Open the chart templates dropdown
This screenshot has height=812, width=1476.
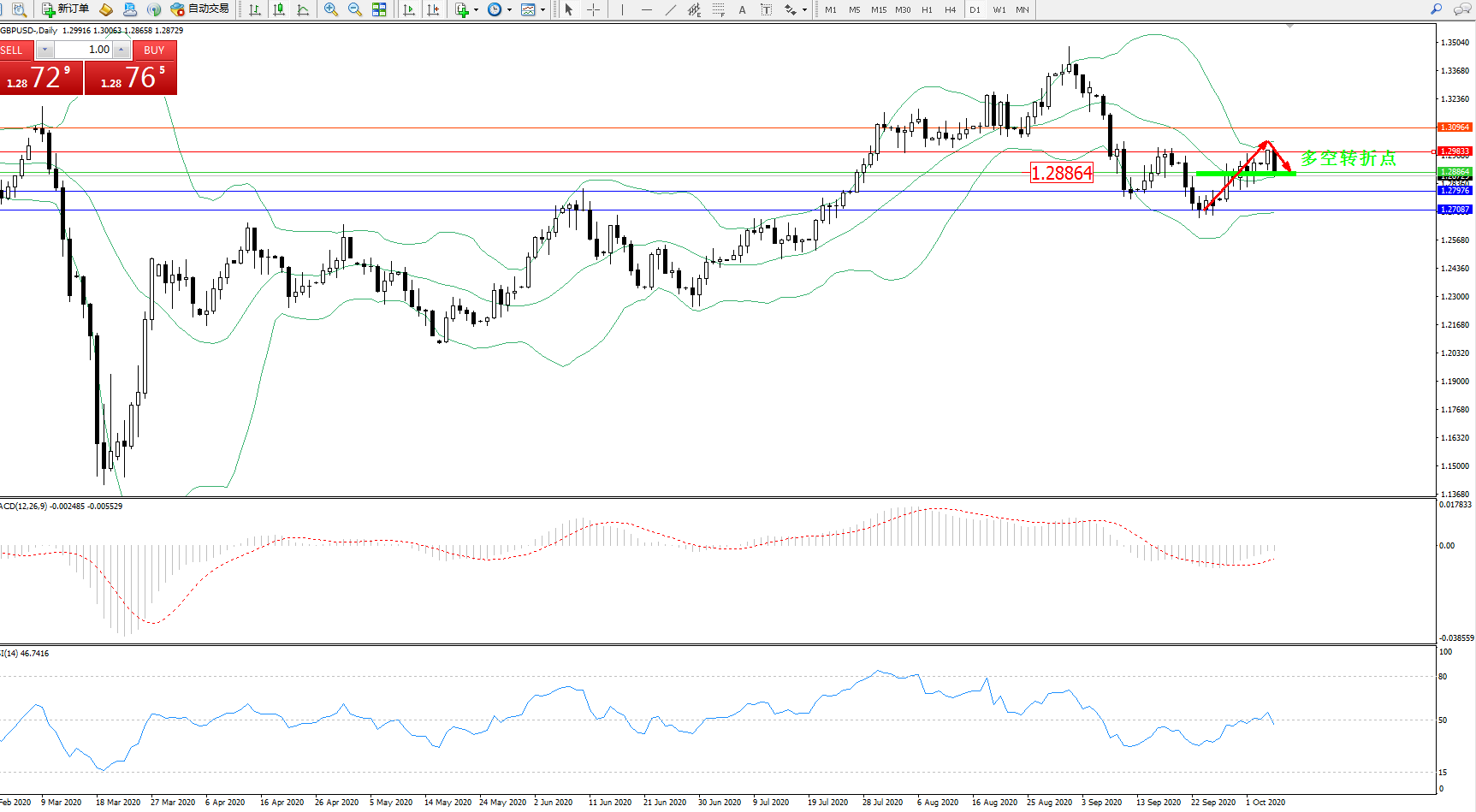(x=542, y=9)
